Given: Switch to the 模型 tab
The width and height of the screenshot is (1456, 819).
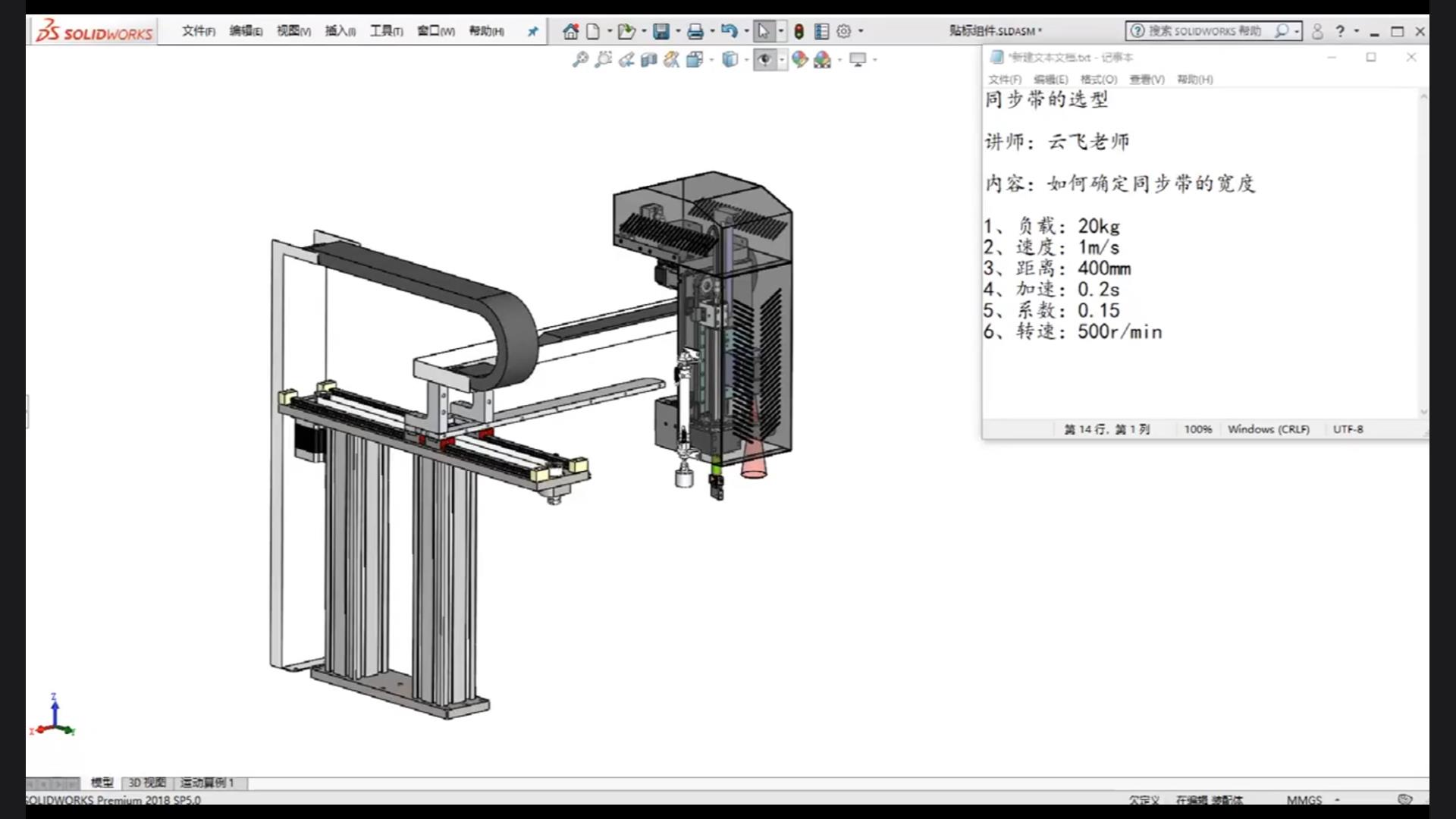Looking at the screenshot, I should pyautogui.click(x=102, y=783).
